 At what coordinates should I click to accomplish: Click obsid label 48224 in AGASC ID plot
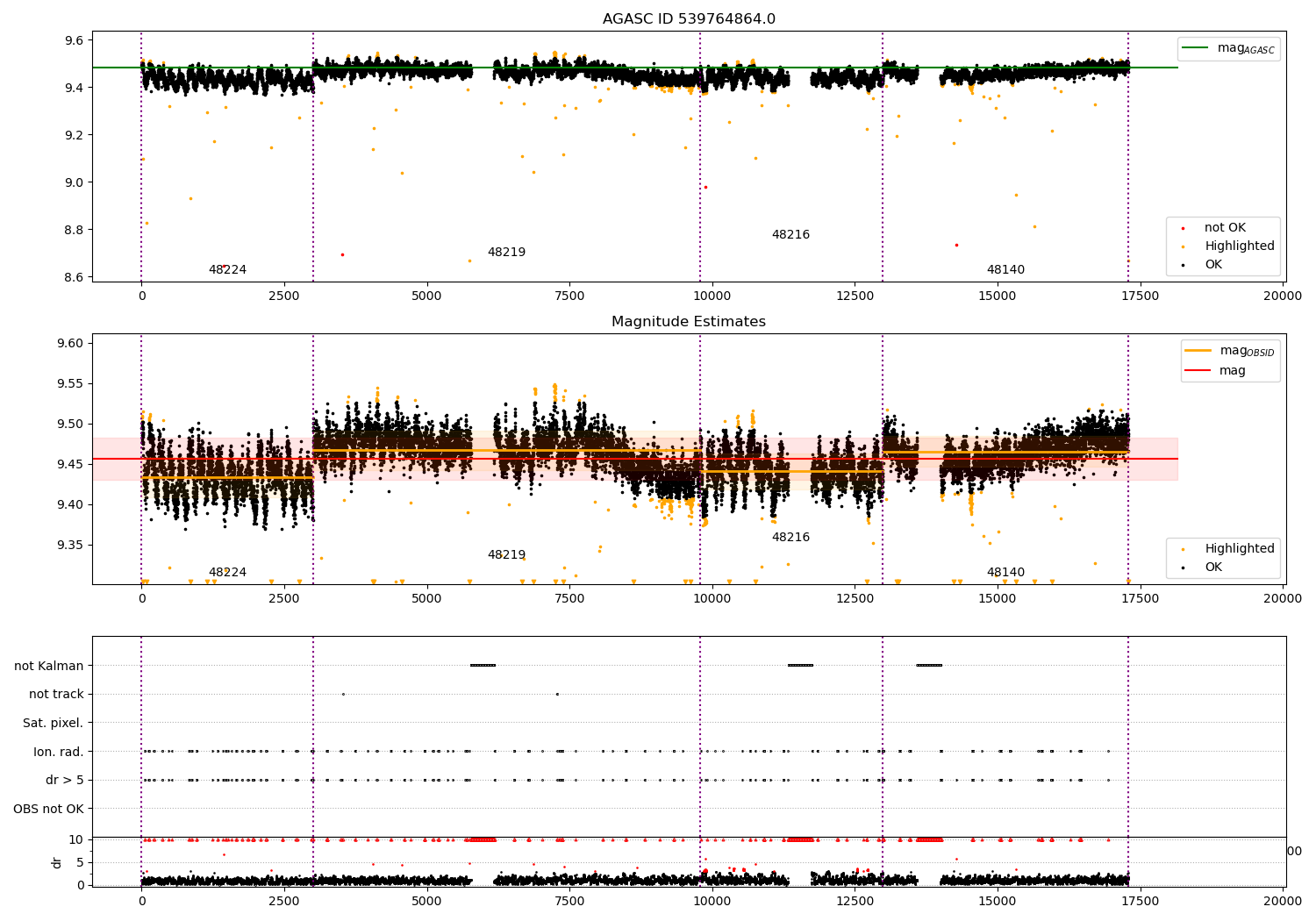[x=227, y=270]
